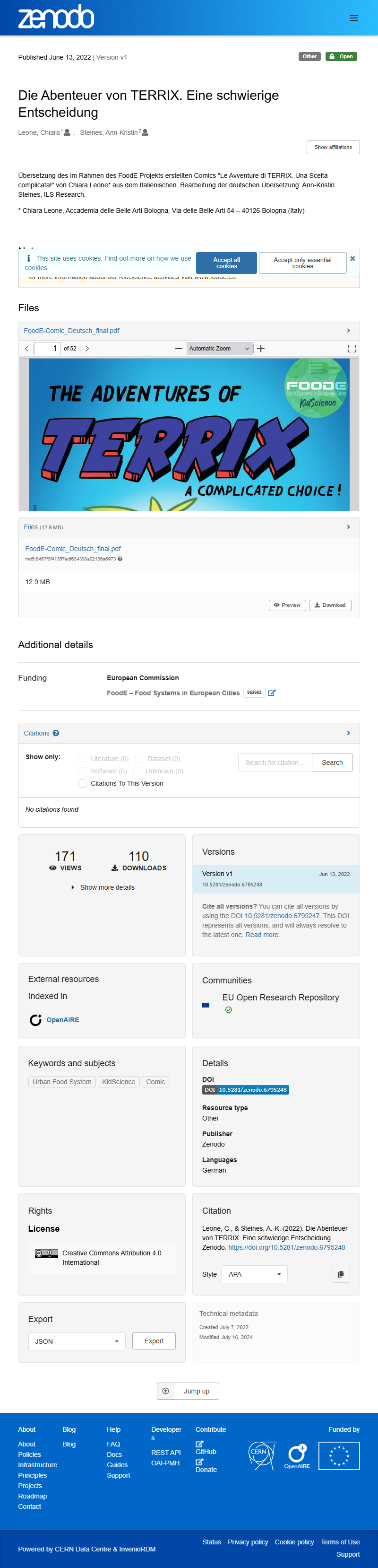Toggle fullscreen for the PDF preview
This screenshot has height=1568, width=378.
[352, 349]
